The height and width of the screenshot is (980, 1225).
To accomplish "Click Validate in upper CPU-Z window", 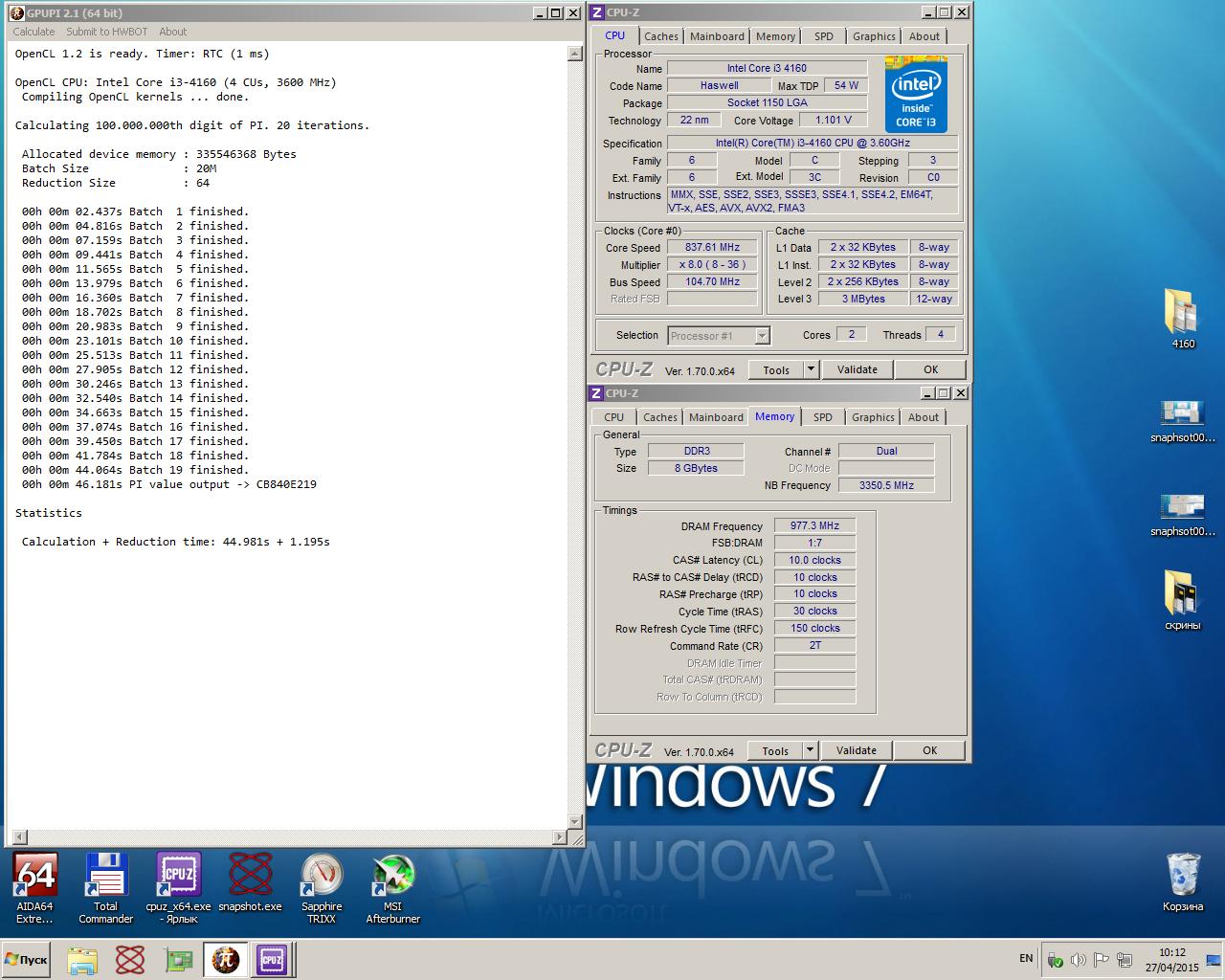I will click(x=857, y=369).
